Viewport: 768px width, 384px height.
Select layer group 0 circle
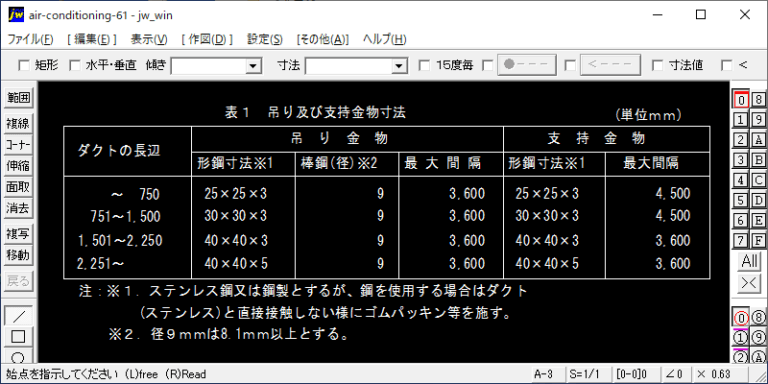741,318
